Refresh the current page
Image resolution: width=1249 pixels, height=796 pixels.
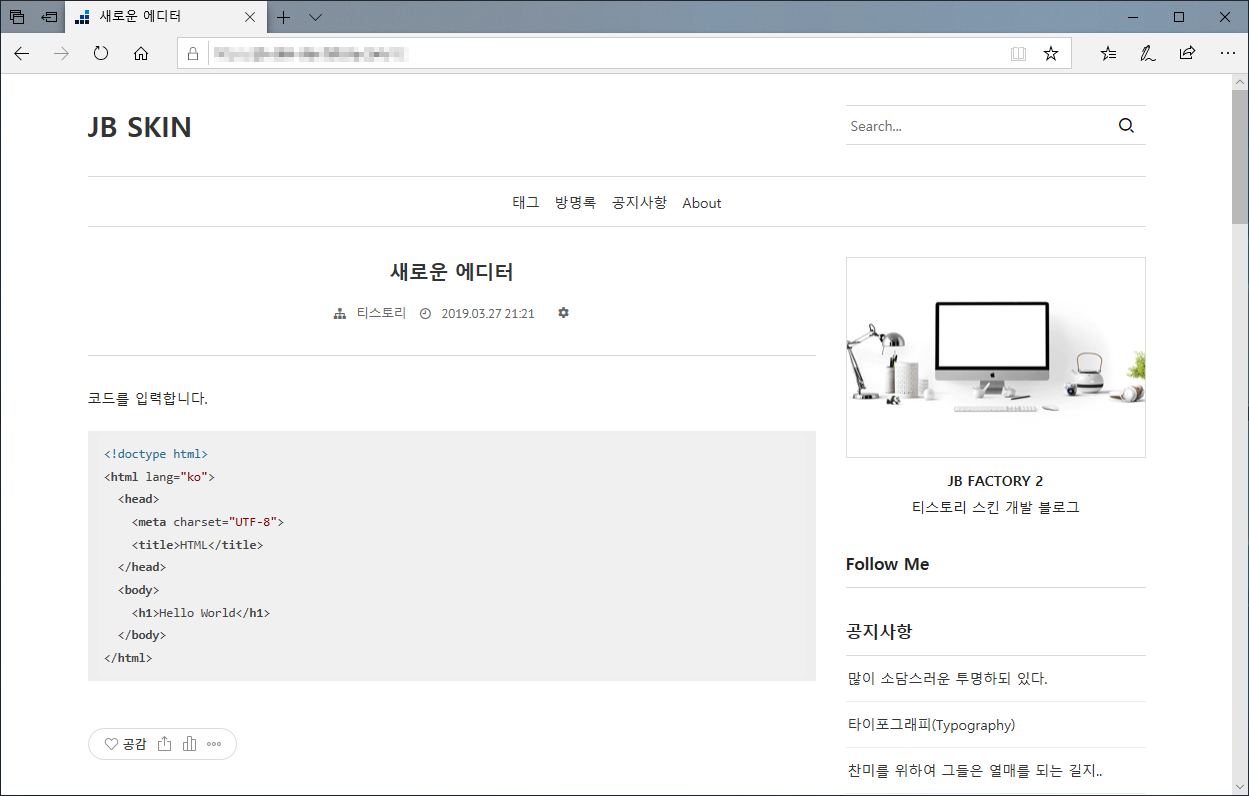101,54
